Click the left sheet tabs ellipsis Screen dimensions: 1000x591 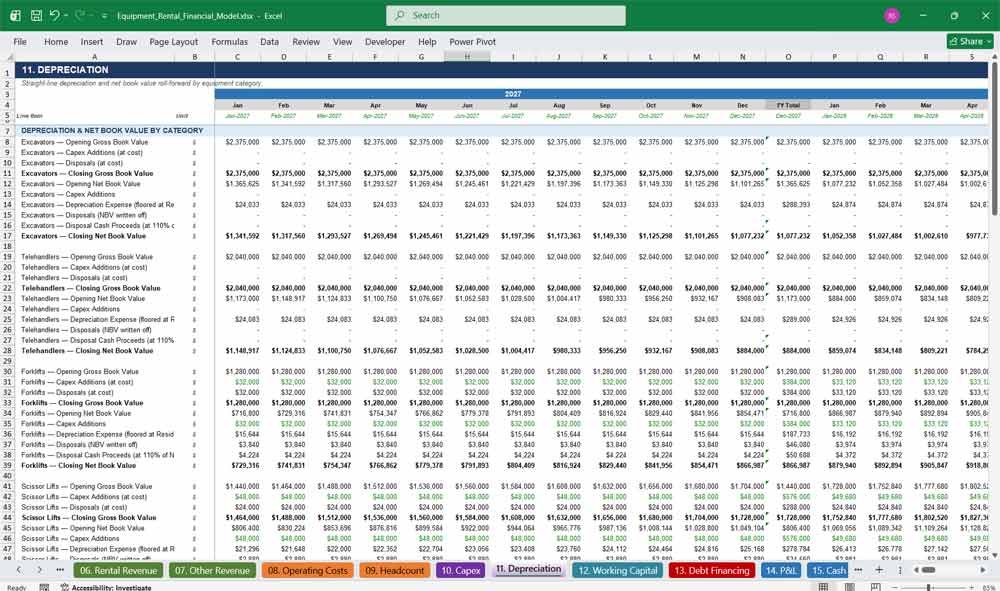tap(60, 570)
